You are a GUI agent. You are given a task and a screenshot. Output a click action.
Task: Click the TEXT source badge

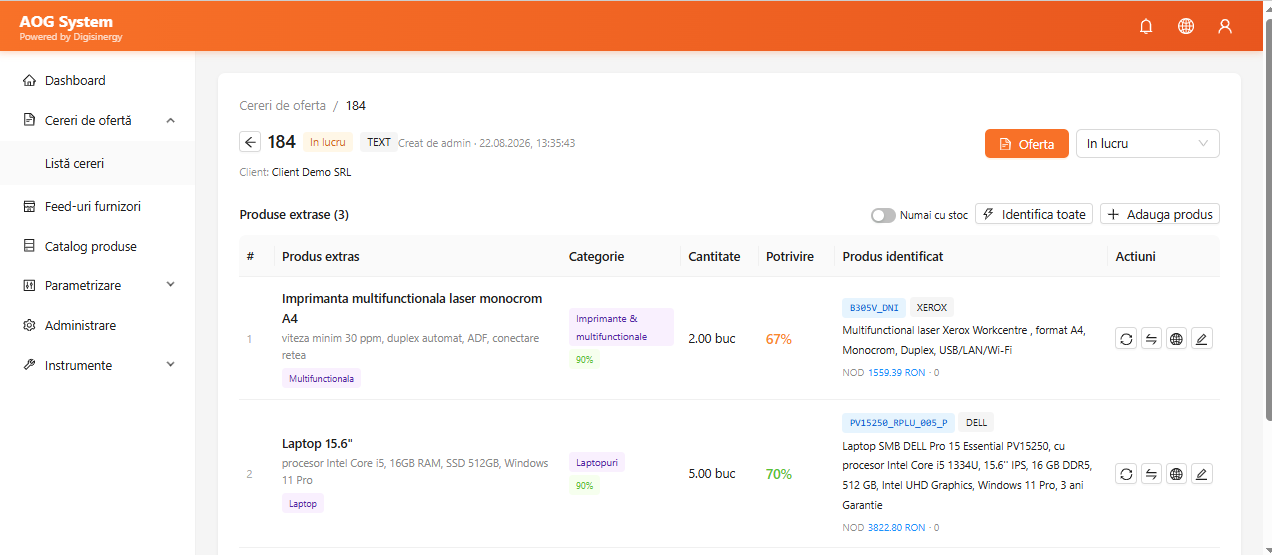coord(379,142)
